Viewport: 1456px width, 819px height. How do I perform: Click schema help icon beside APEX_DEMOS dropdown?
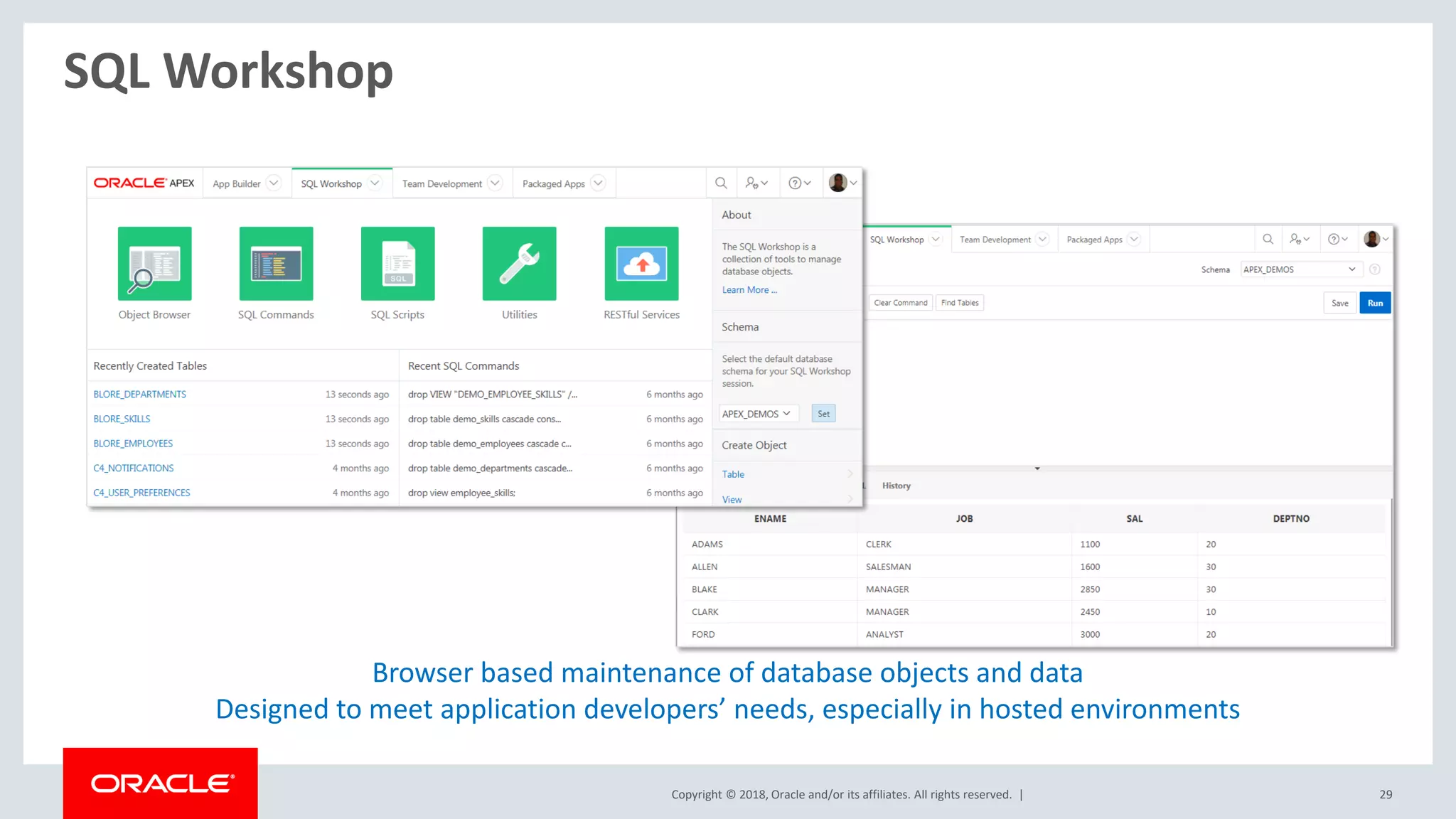1375,269
